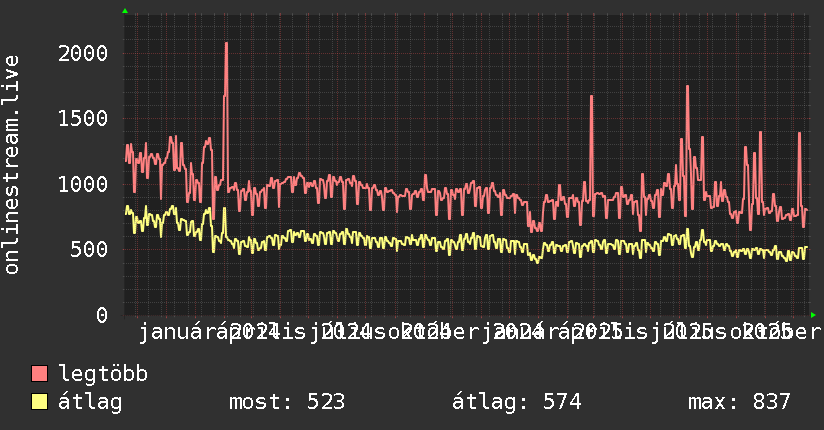Click the legtöbb legend label

coord(103,373)
